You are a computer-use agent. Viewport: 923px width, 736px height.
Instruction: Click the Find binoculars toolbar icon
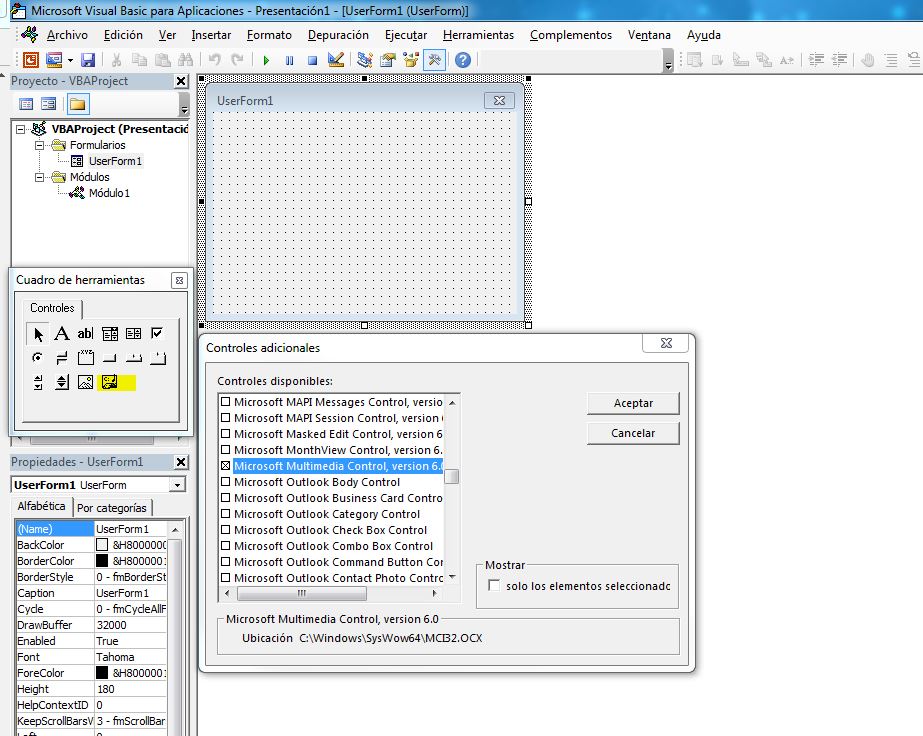[185, 59]
